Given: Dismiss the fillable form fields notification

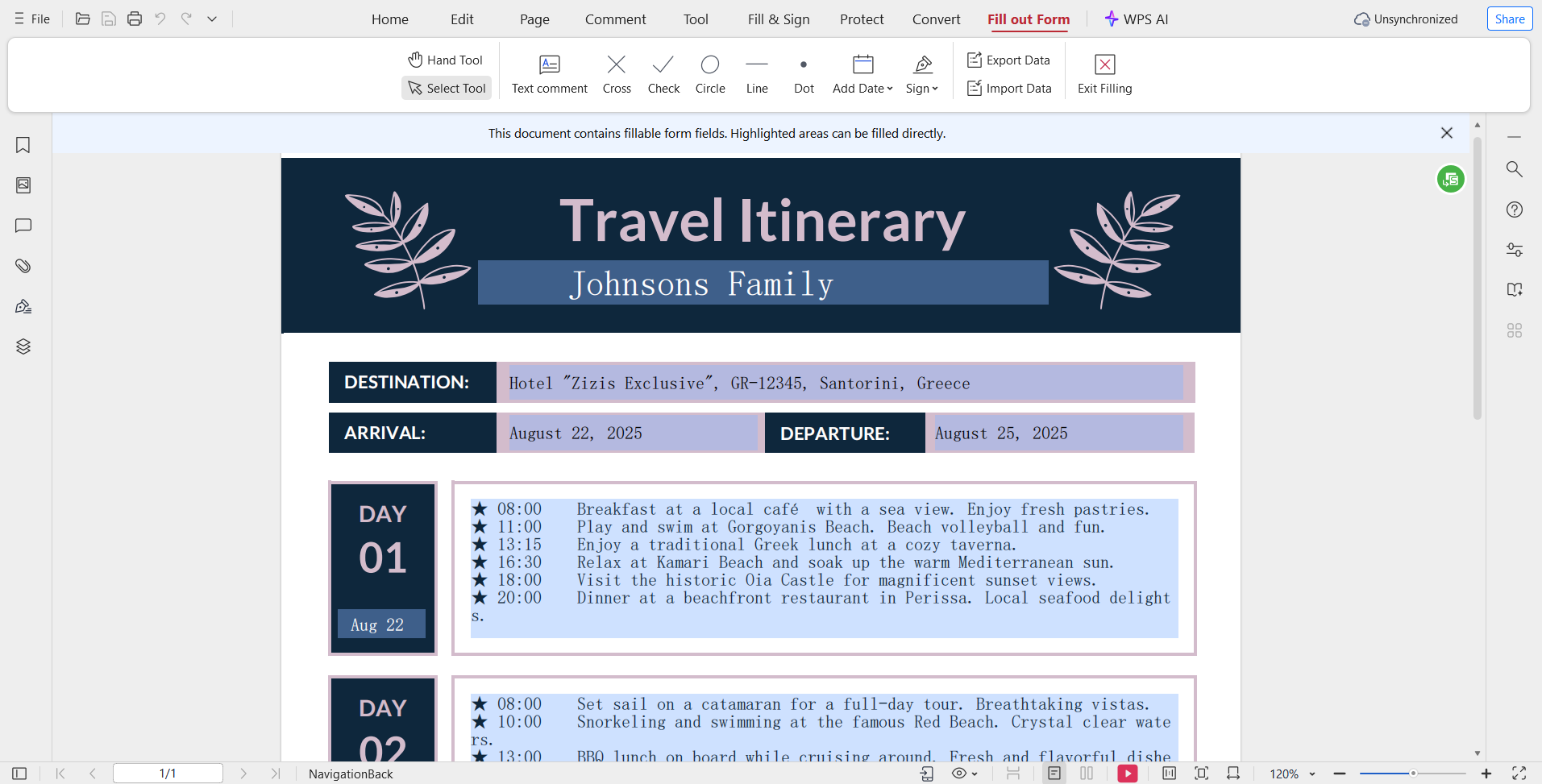Looking at the screenshot, I should point(1447,133).
